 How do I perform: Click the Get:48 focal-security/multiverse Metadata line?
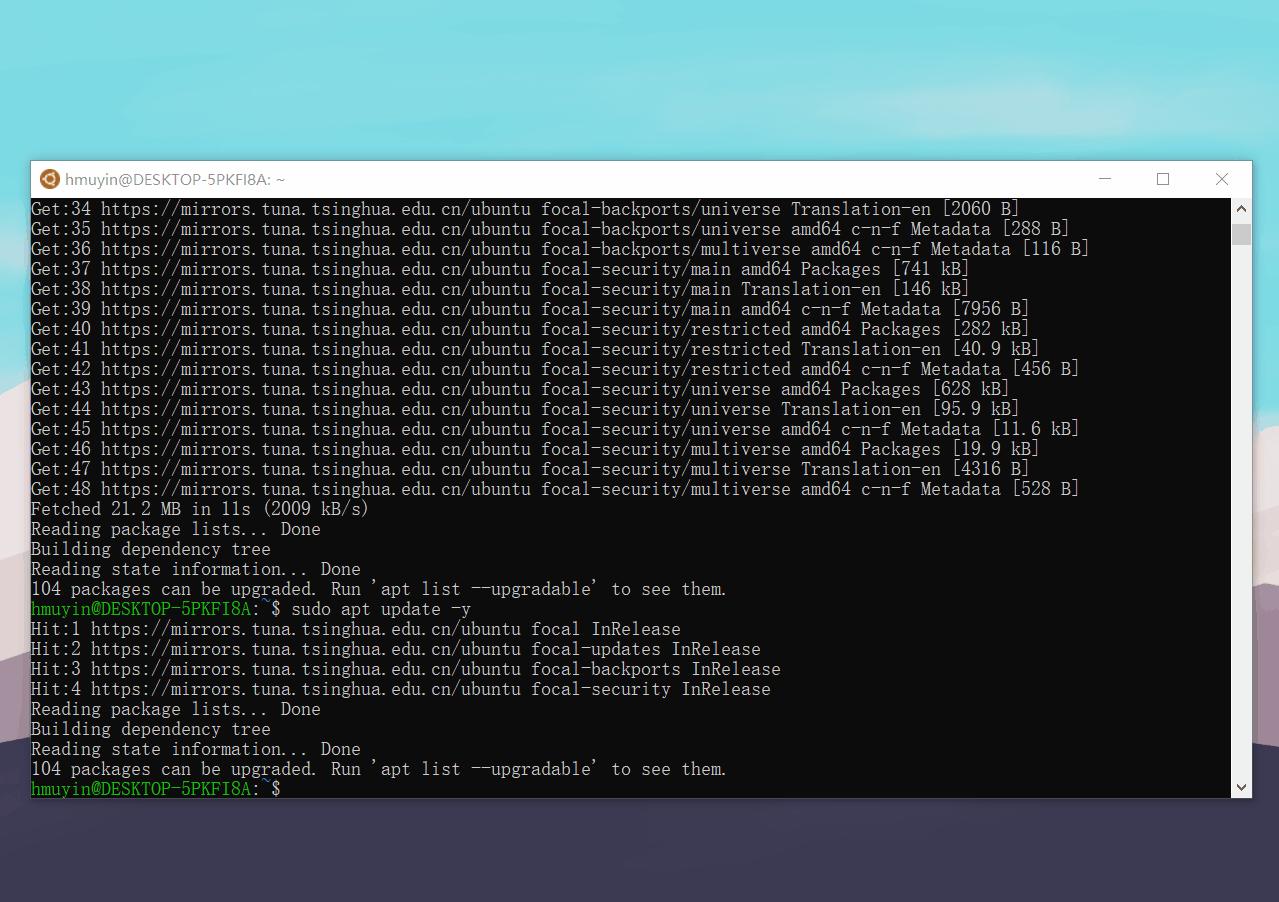[x=555, y=489]
